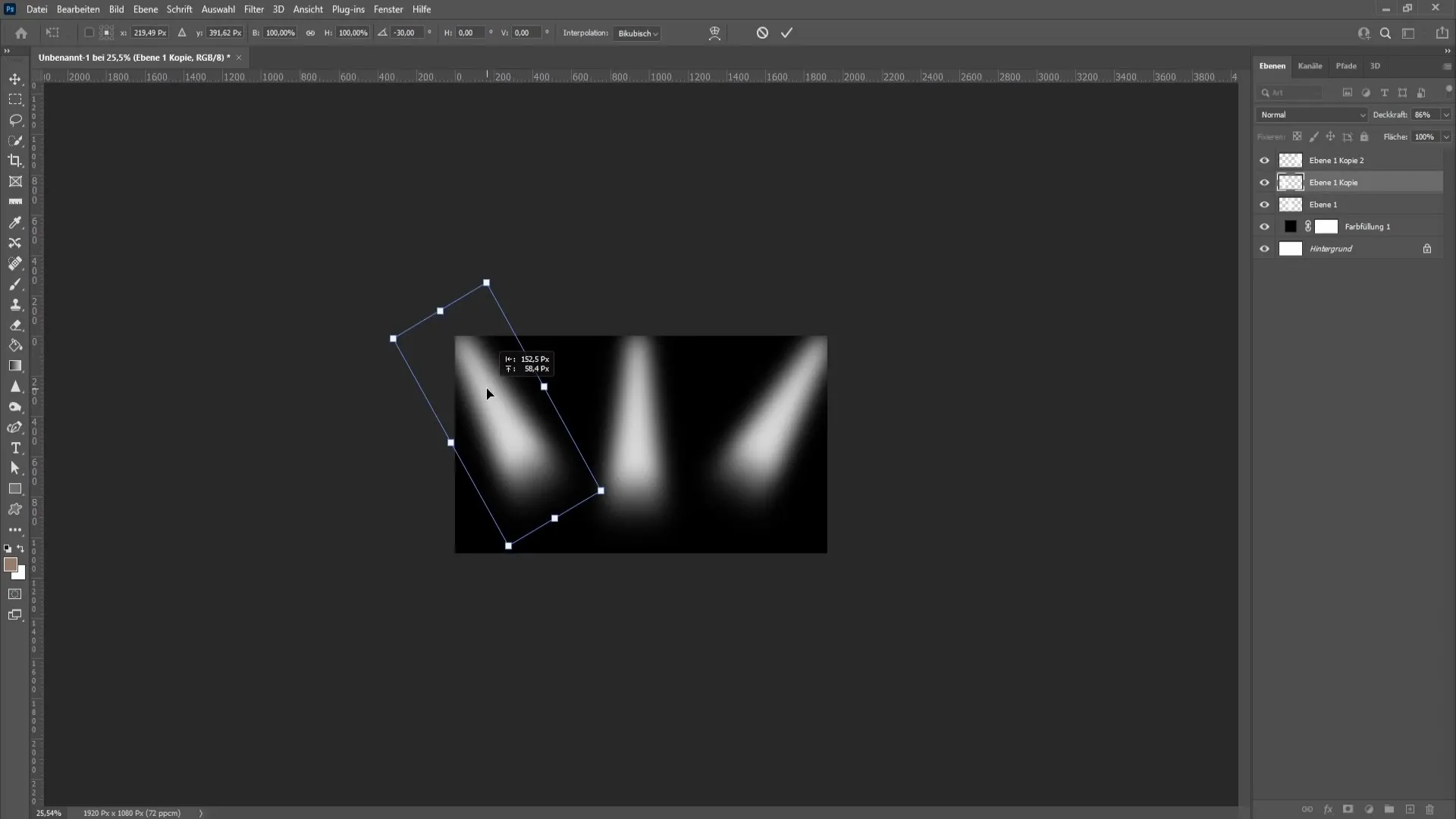Open the blending mode Normal dropdown

click(1311, 114)
